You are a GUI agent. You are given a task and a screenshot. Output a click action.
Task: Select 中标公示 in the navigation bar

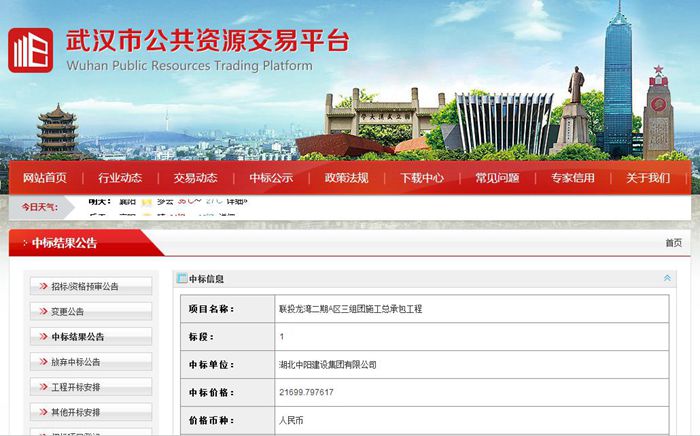270,178
